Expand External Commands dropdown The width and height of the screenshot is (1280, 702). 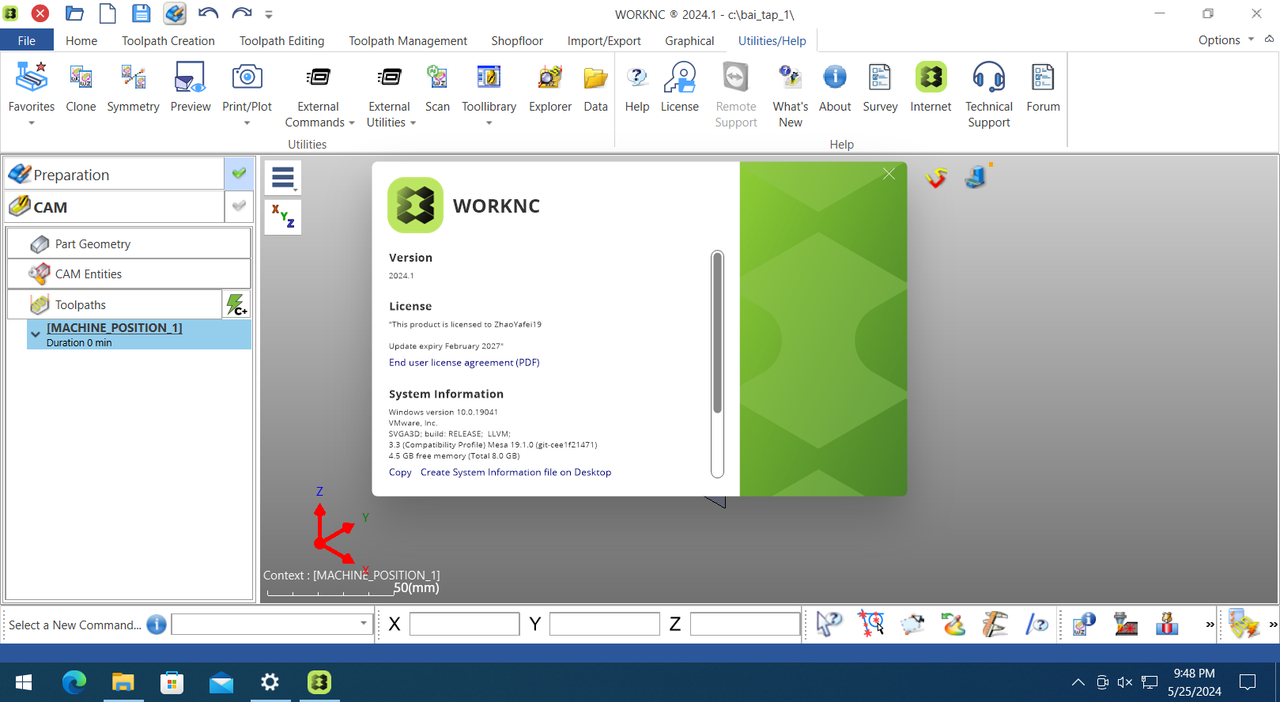(351, 123)
